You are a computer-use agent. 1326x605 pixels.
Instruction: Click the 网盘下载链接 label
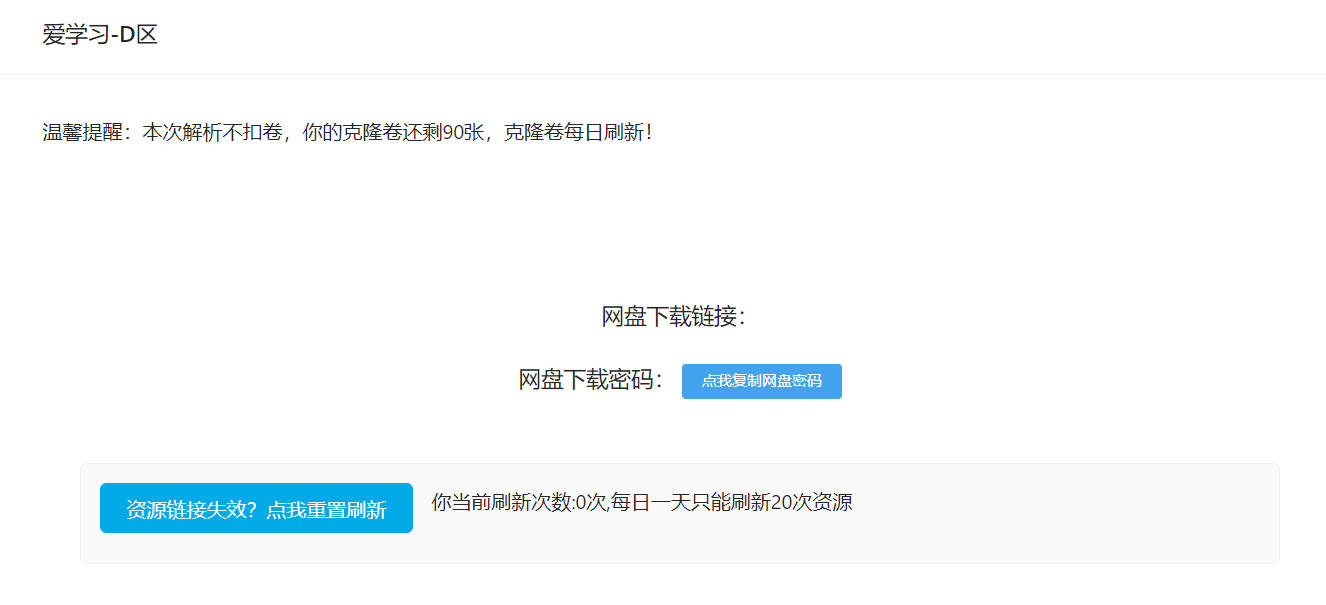pyautogui.click(x=673, y=317)
